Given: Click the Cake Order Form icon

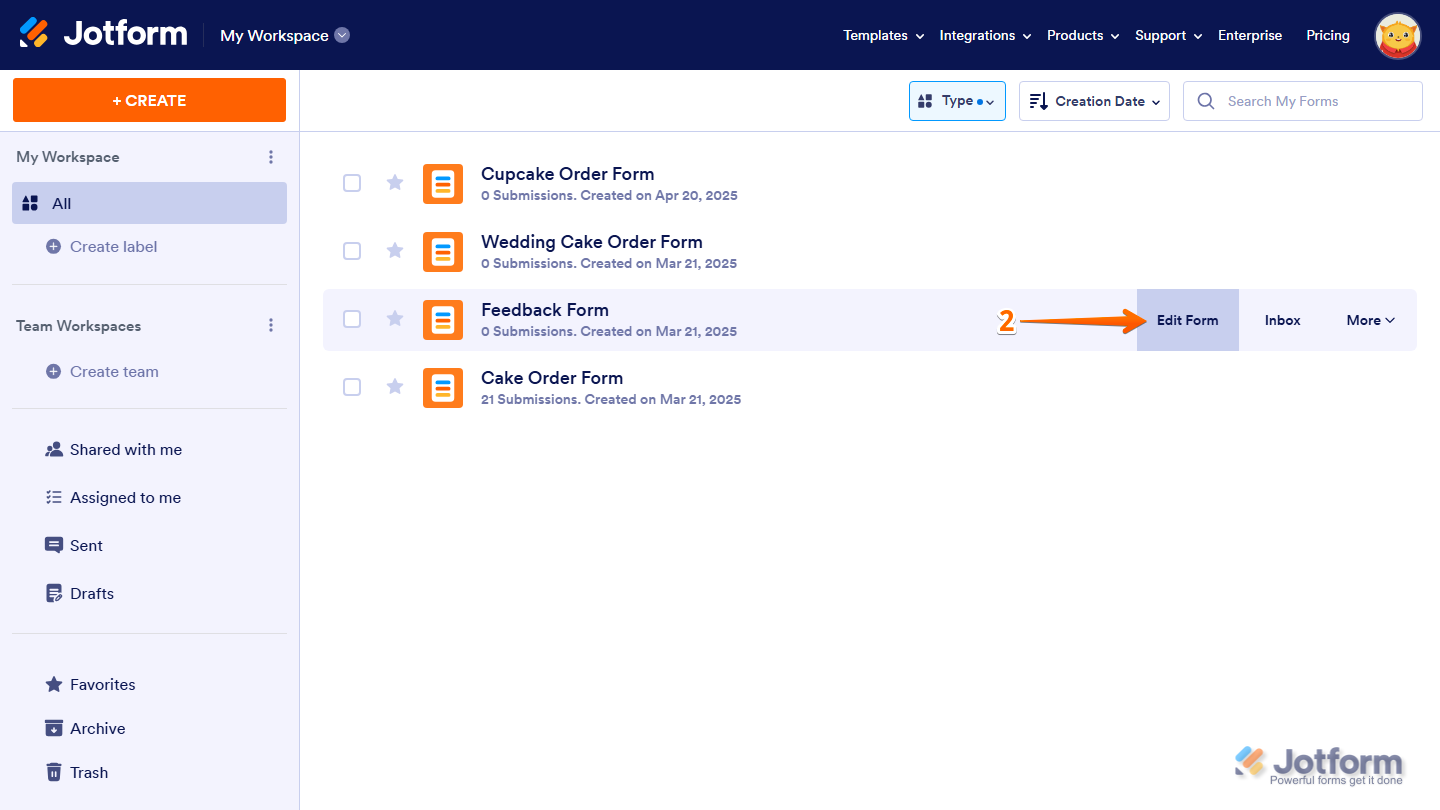Looking at the screenshot, I should (443, 388).
